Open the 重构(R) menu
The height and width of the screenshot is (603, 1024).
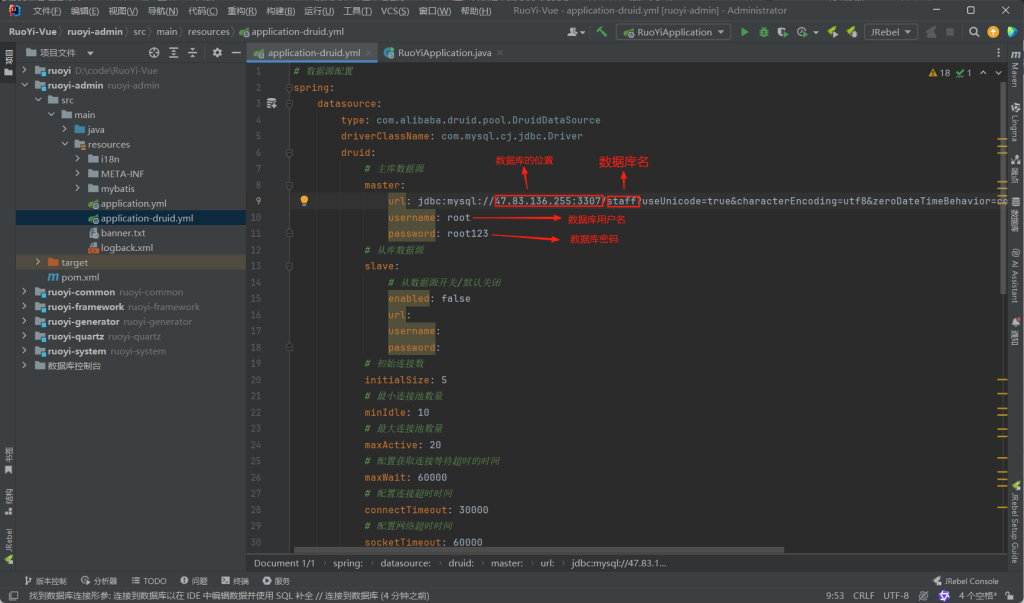[242, 11]
